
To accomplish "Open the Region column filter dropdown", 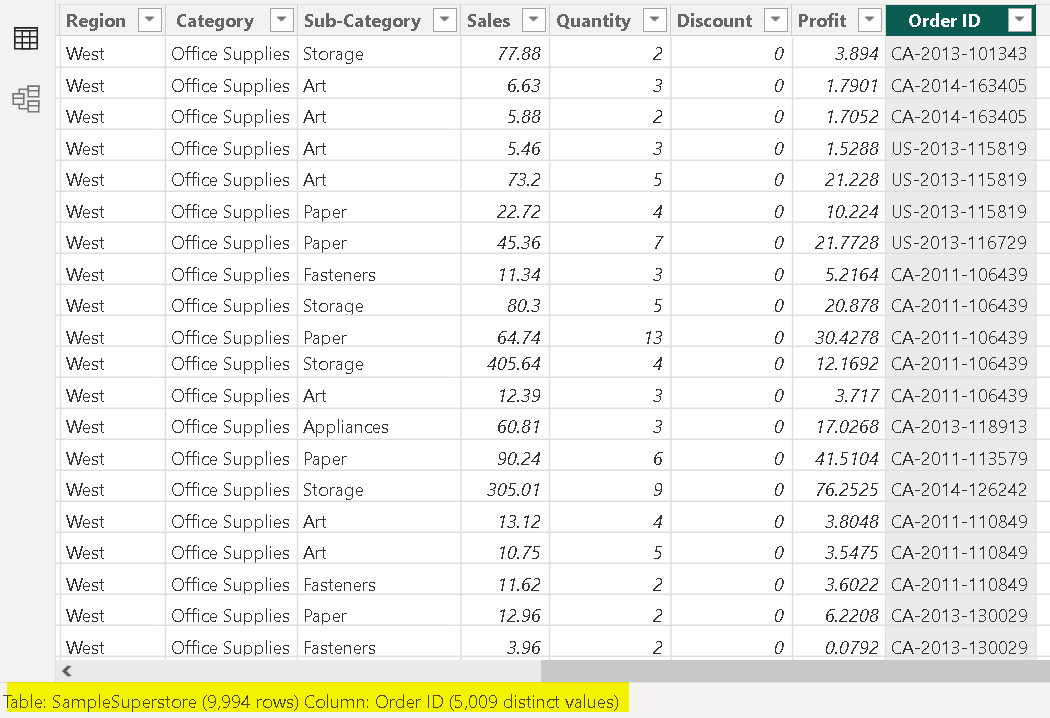I will (149, 20).
